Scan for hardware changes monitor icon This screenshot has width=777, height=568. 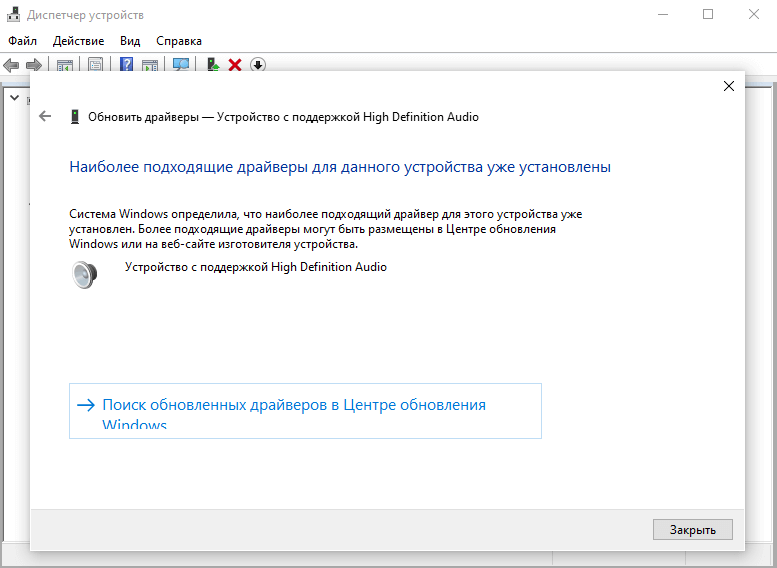(x=181, y=64)
